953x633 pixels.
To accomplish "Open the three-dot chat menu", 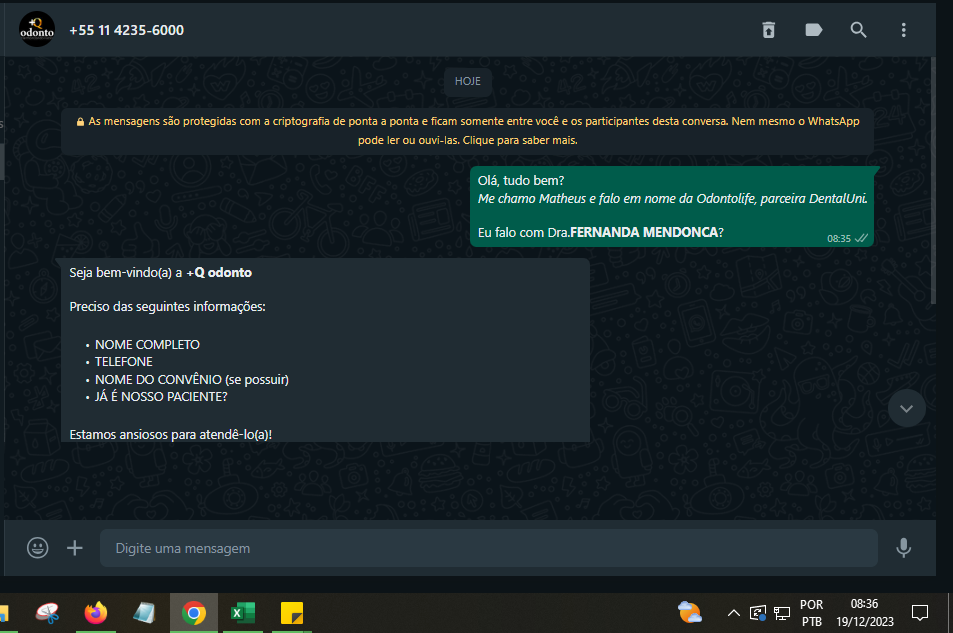I will click(x=904, y=30).
